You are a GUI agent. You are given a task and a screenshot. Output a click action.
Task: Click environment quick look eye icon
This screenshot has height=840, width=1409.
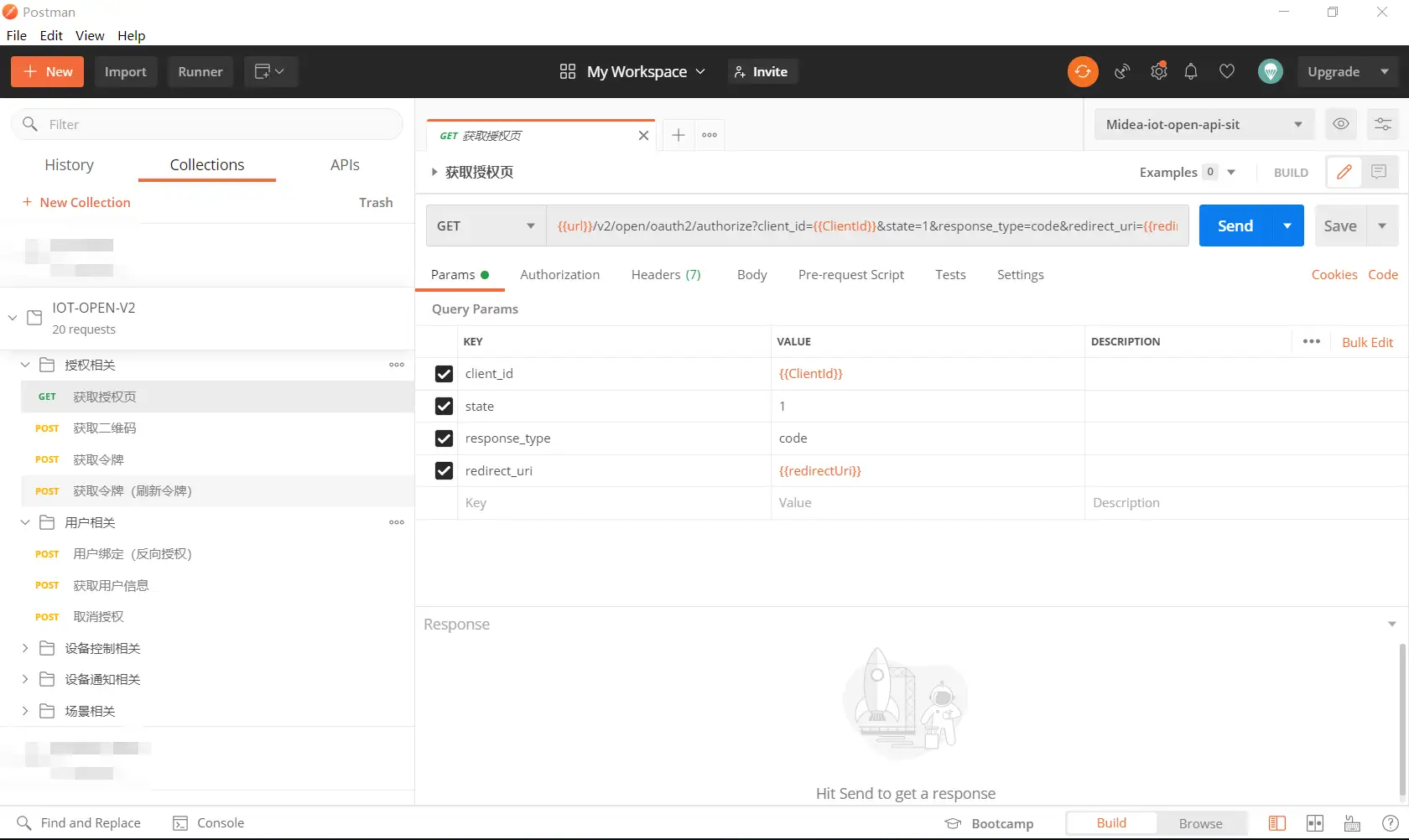(x=1341, y=124)
